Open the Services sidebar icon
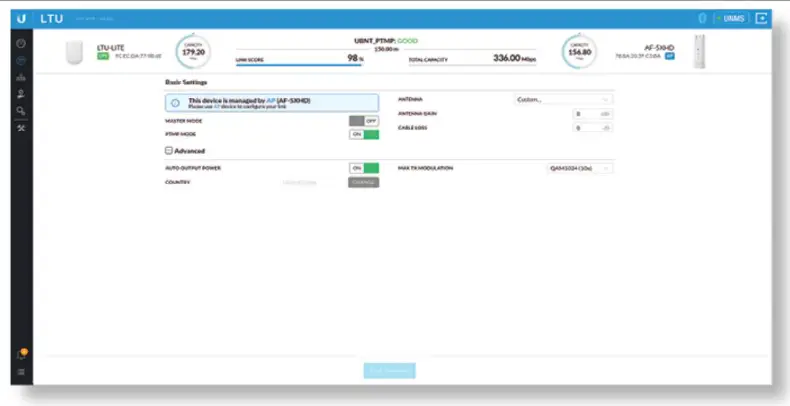The image size is (790, 406). coord(21,94)
